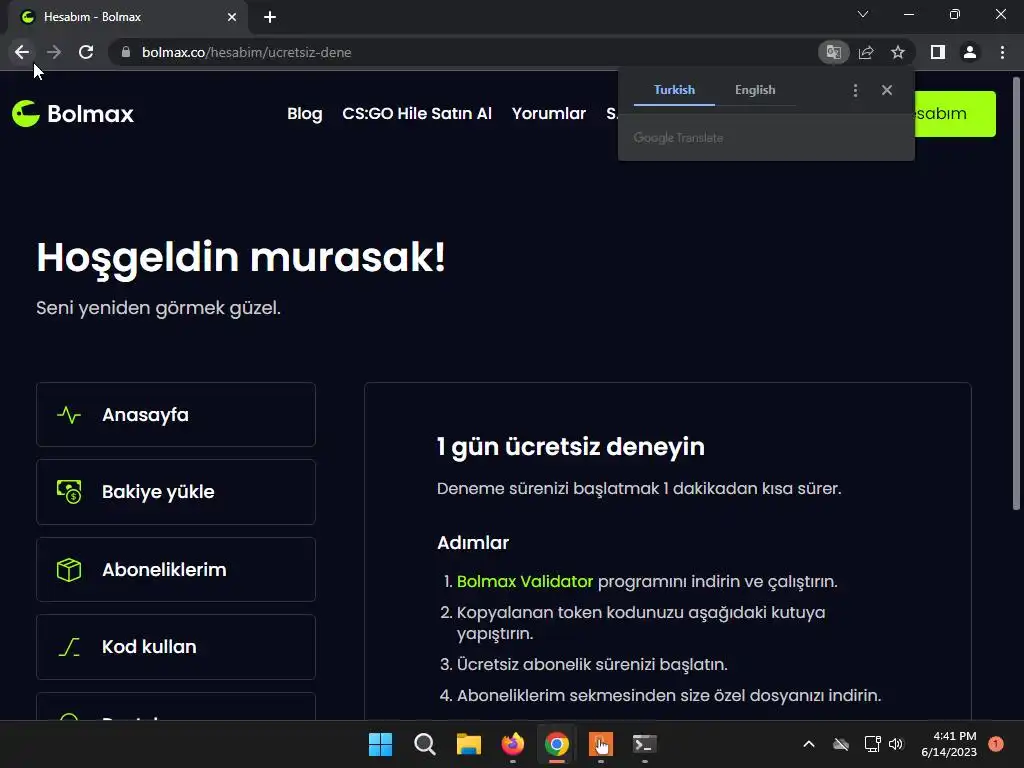Go back using the browser back arrow
The height and width of the screenshot is (768, 1024).
point(22,52)
